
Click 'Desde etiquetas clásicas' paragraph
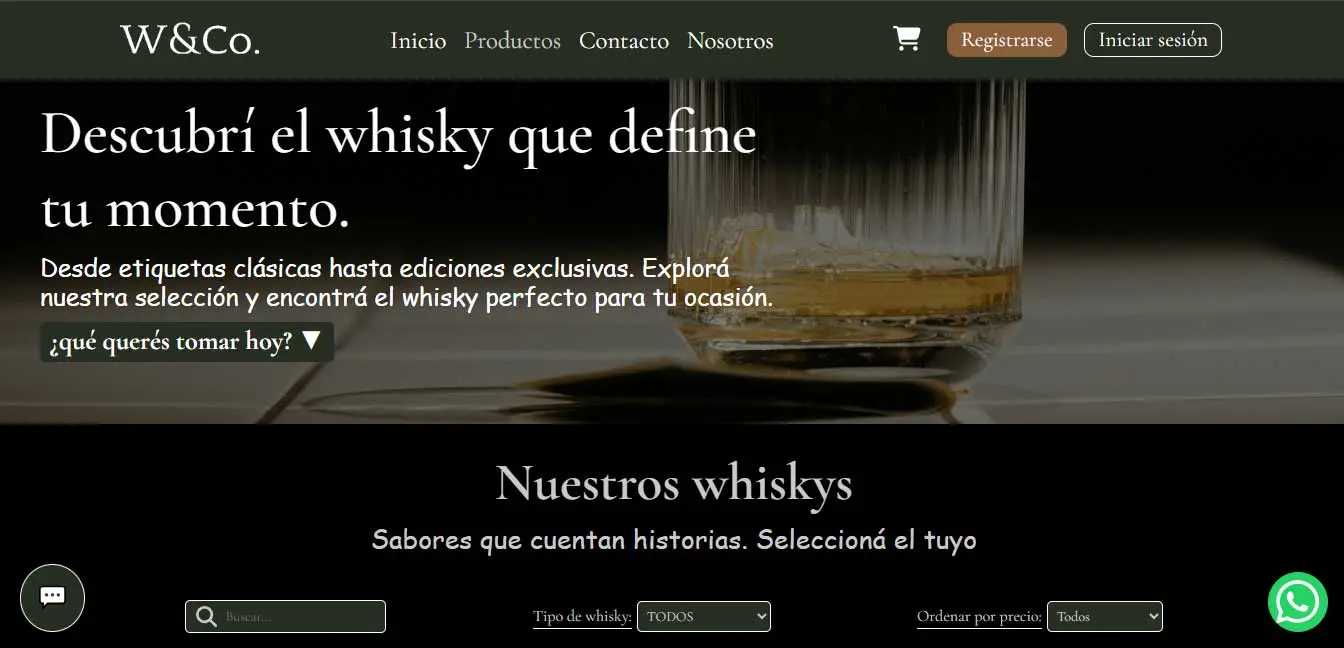(x=407, y=283)
